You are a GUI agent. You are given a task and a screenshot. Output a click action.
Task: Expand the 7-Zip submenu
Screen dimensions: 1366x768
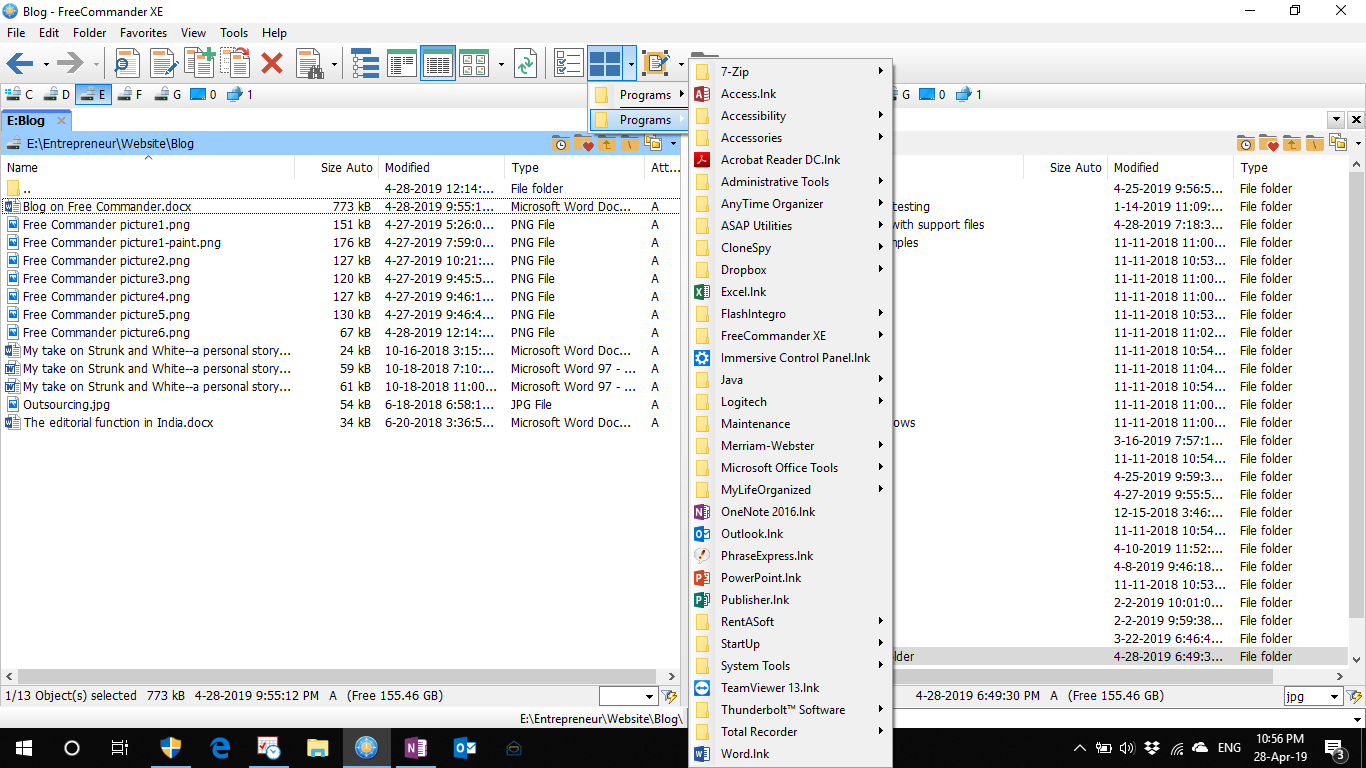(x=790, y=72)
